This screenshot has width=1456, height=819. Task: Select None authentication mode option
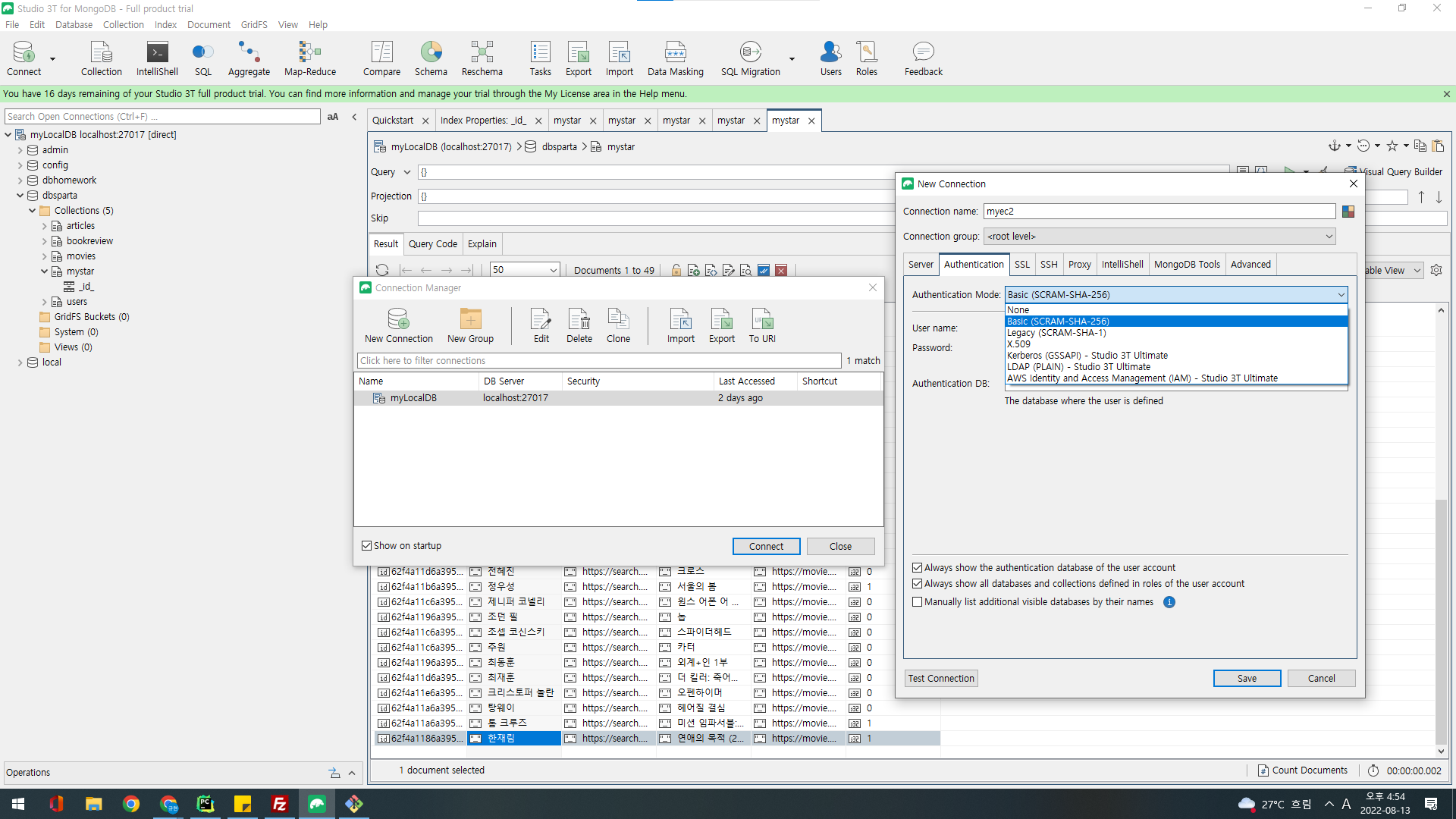click(x=1175, y=310)
